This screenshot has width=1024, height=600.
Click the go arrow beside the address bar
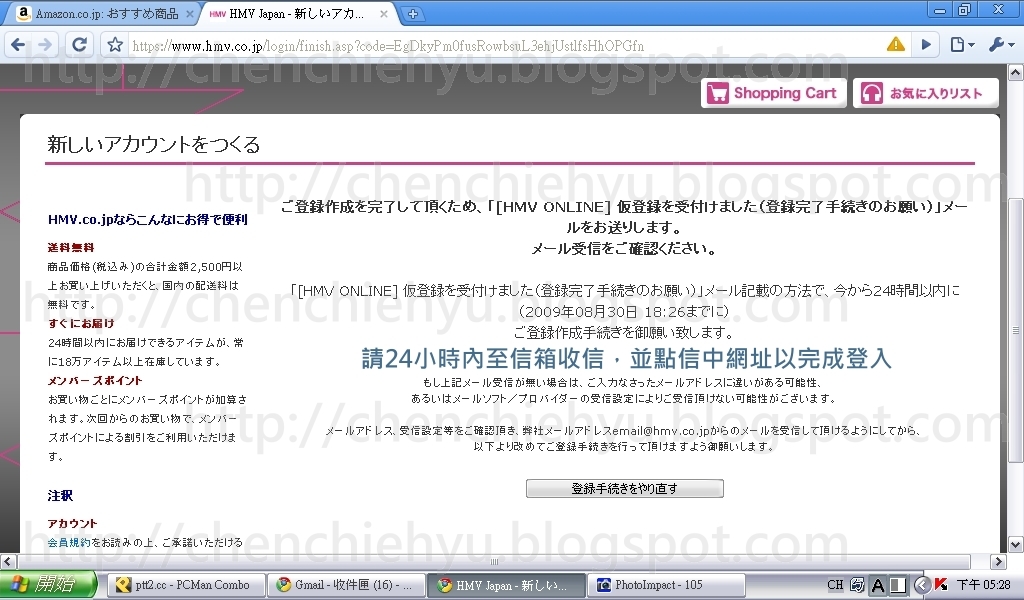[x=926, y=44]
